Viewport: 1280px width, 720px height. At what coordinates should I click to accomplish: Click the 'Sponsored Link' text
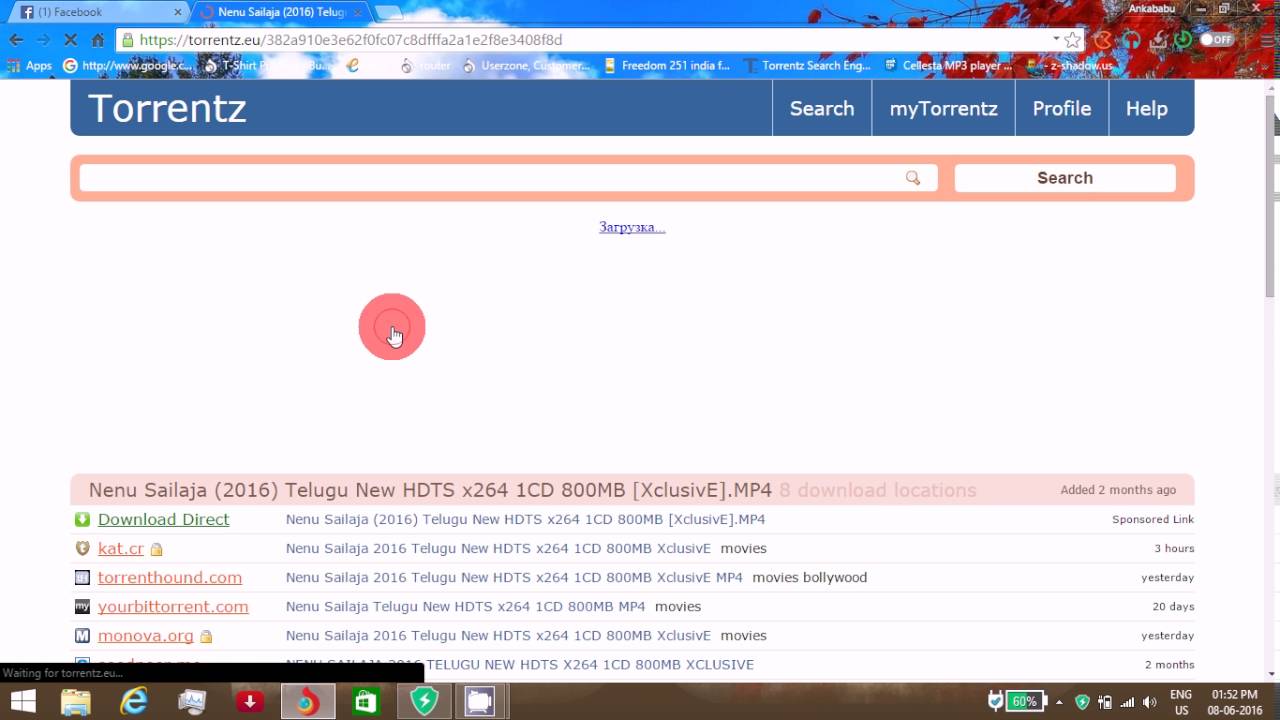click(1153, 519)
